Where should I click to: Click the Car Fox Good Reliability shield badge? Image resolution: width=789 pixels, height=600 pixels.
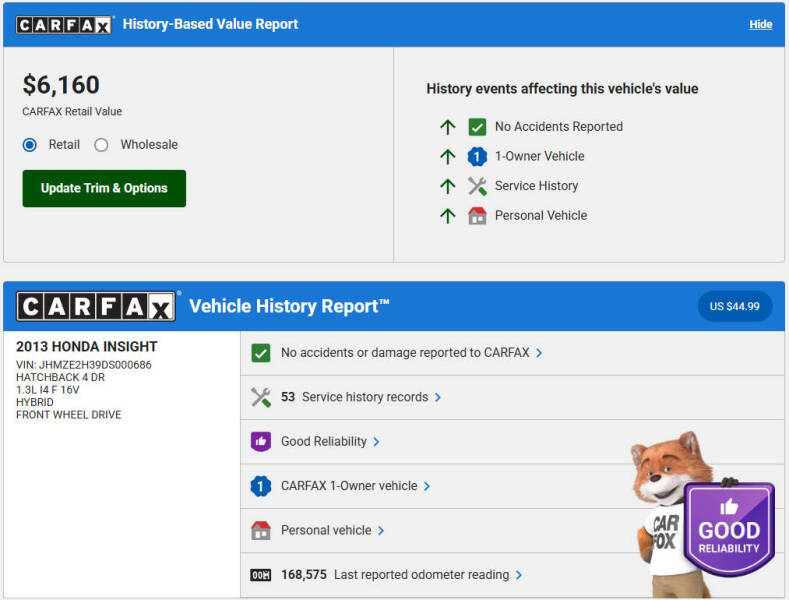(x=728, y=528)
